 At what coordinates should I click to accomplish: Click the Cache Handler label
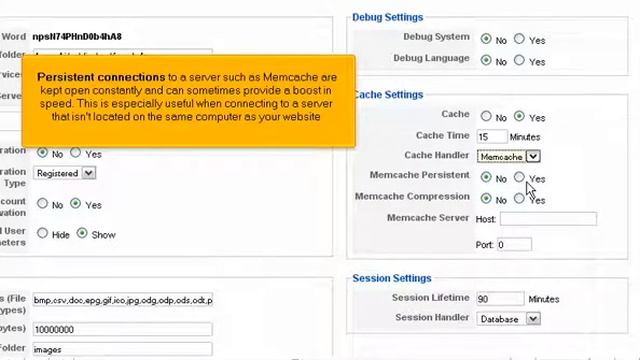click(437, 155)
